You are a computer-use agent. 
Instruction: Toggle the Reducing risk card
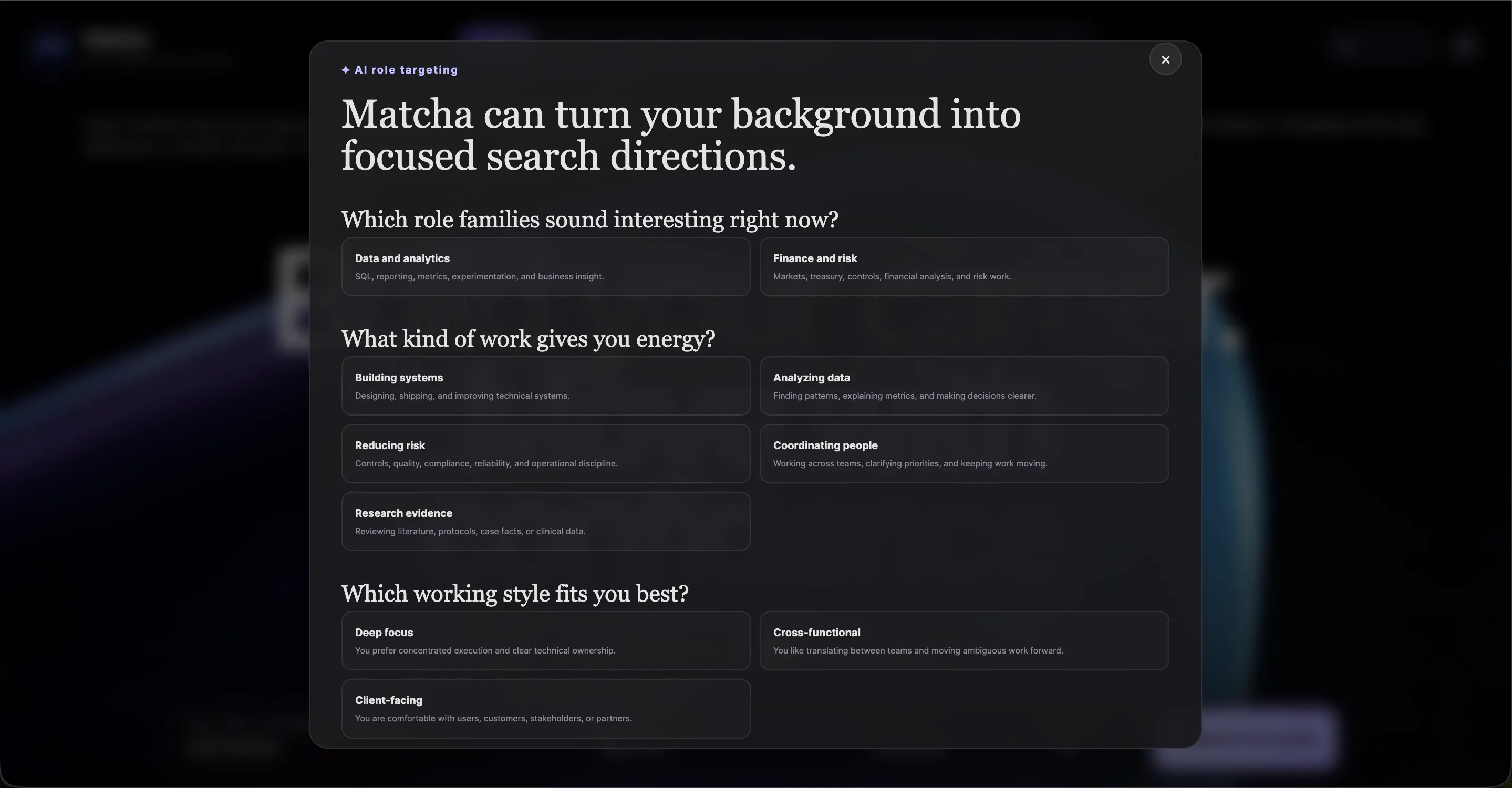click(546, 453)
